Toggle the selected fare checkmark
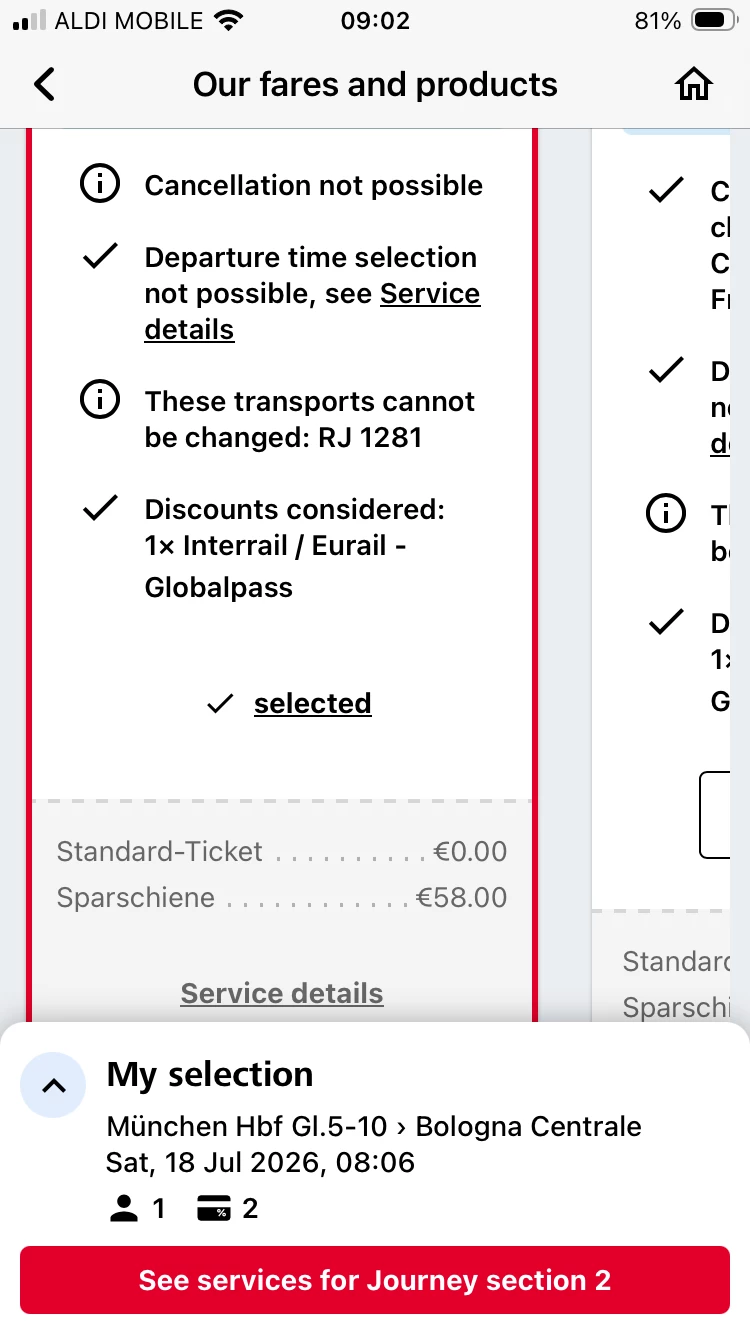Viewport: 750px width, 1334px height. pyautogui.click(x=220, y=704)
